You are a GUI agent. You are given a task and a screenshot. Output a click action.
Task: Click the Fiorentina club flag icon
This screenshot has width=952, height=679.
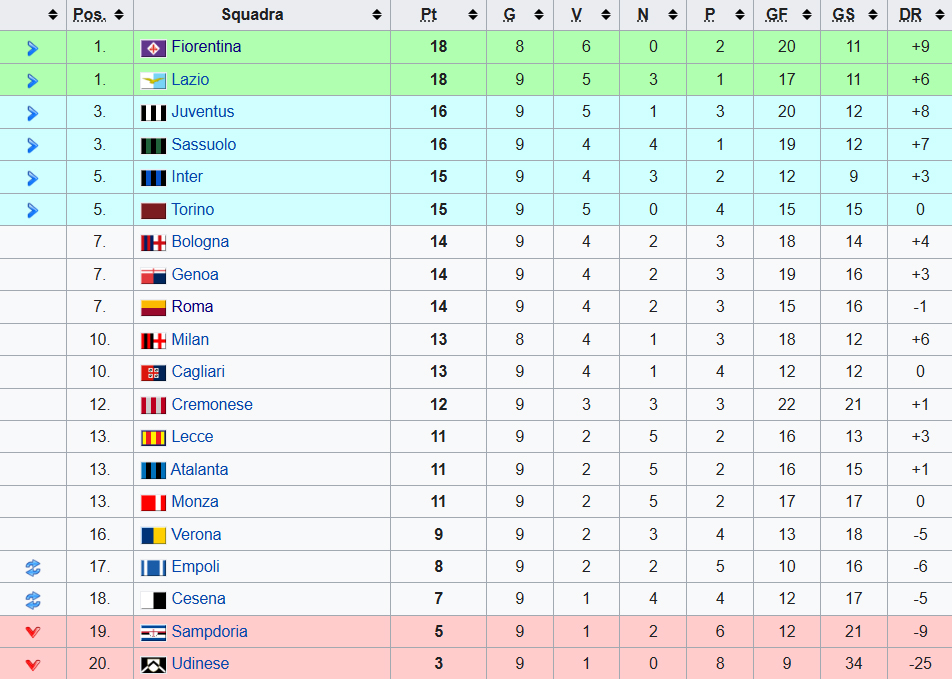click(153, 48)
